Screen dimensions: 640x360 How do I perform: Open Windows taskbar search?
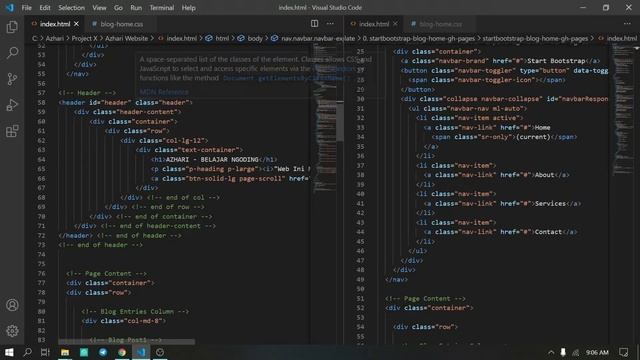(27, 352)
